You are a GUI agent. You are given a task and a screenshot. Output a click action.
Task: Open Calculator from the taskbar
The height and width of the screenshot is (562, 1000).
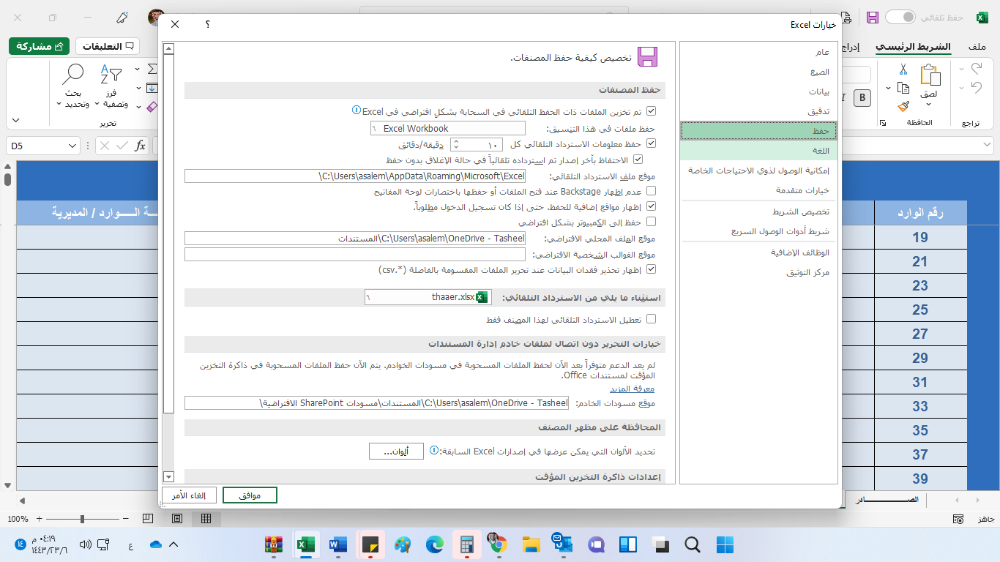pos(467,545)
